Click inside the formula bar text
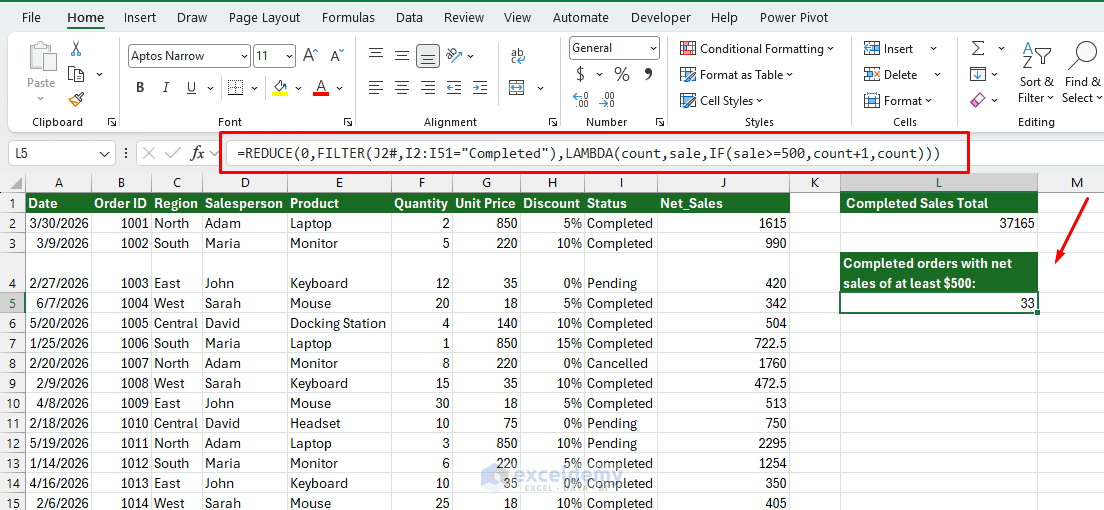Viewport: 1104px width, 510px height. [589, 153]
